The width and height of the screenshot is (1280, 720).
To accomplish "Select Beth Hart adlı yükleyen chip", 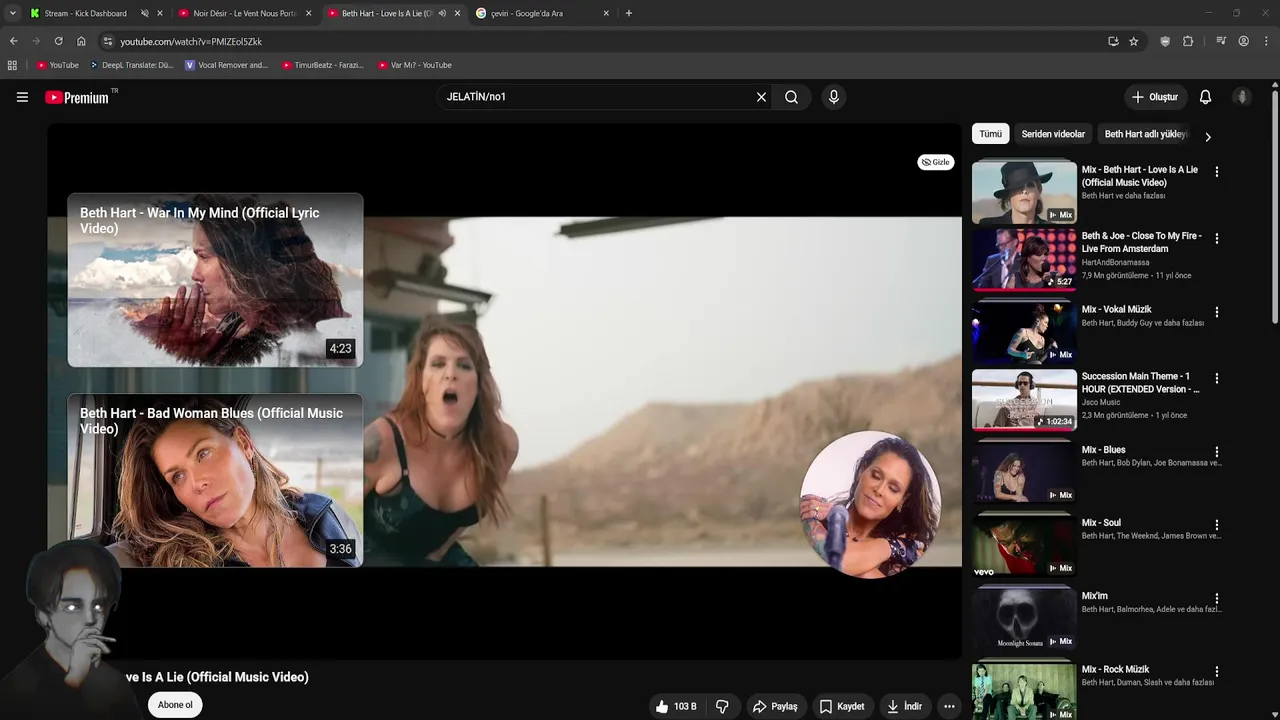I will (1146, 134).
